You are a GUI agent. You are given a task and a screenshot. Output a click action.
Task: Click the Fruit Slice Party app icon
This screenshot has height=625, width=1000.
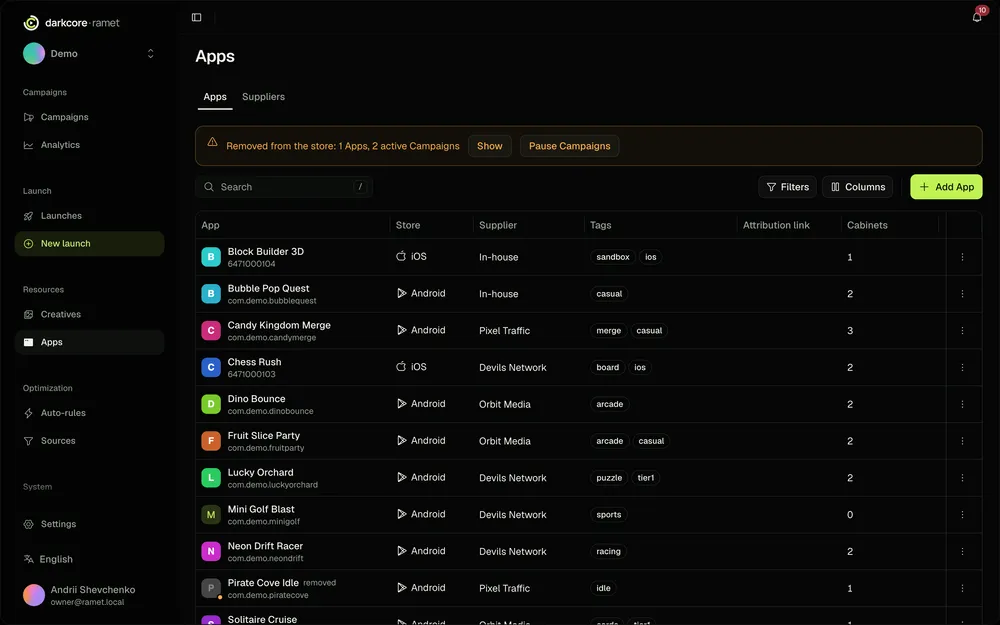(211, 441)
